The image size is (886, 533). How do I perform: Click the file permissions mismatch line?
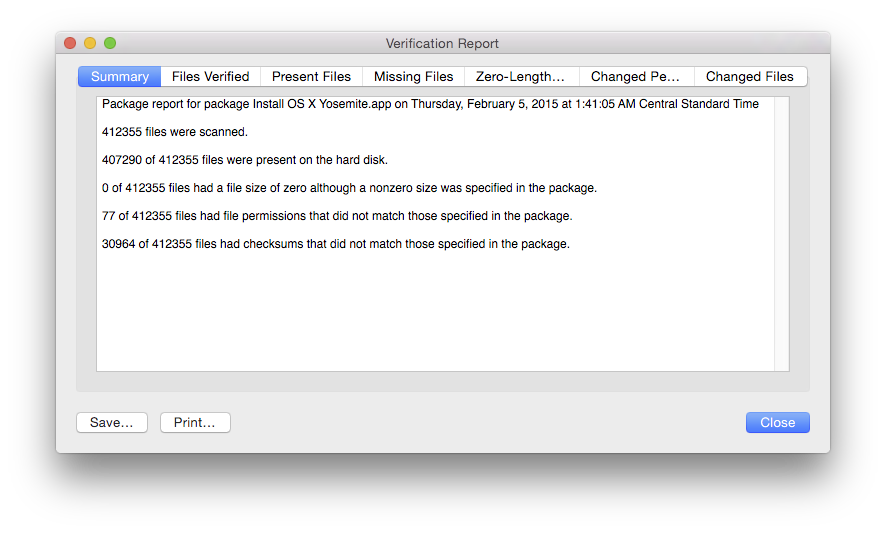[x=337, y=216]
